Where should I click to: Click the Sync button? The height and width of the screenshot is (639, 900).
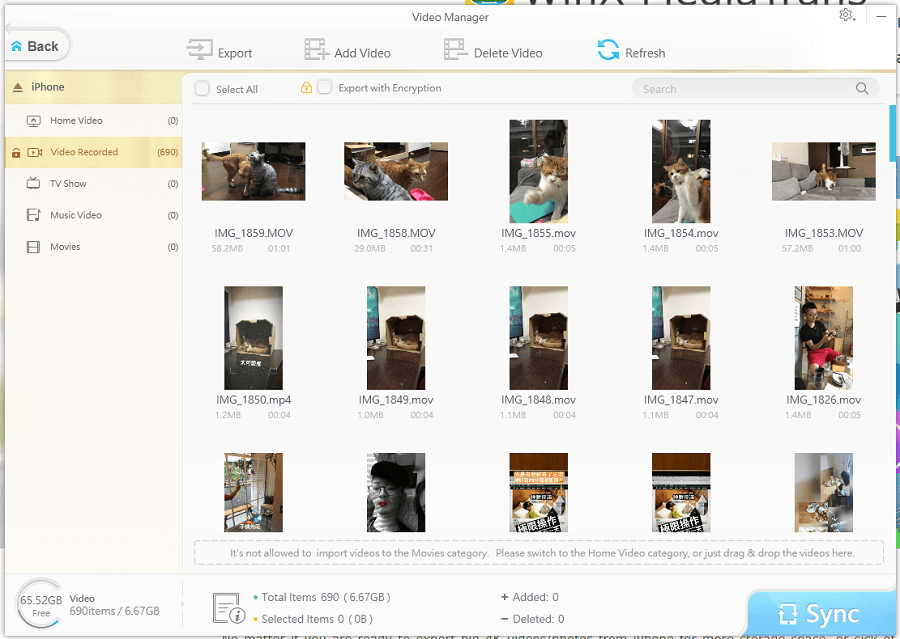820,613
